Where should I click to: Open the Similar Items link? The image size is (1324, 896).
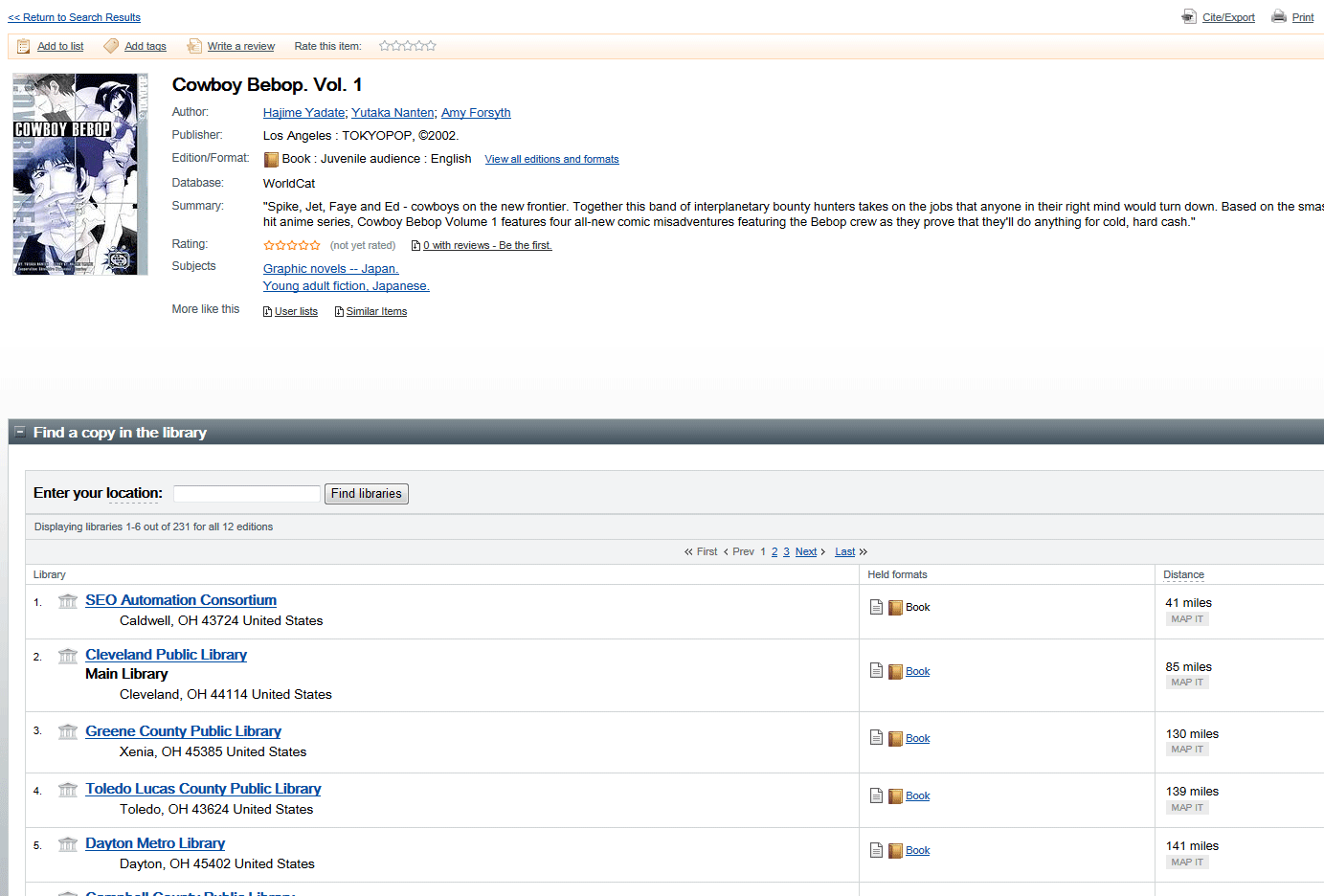(376, 312)
